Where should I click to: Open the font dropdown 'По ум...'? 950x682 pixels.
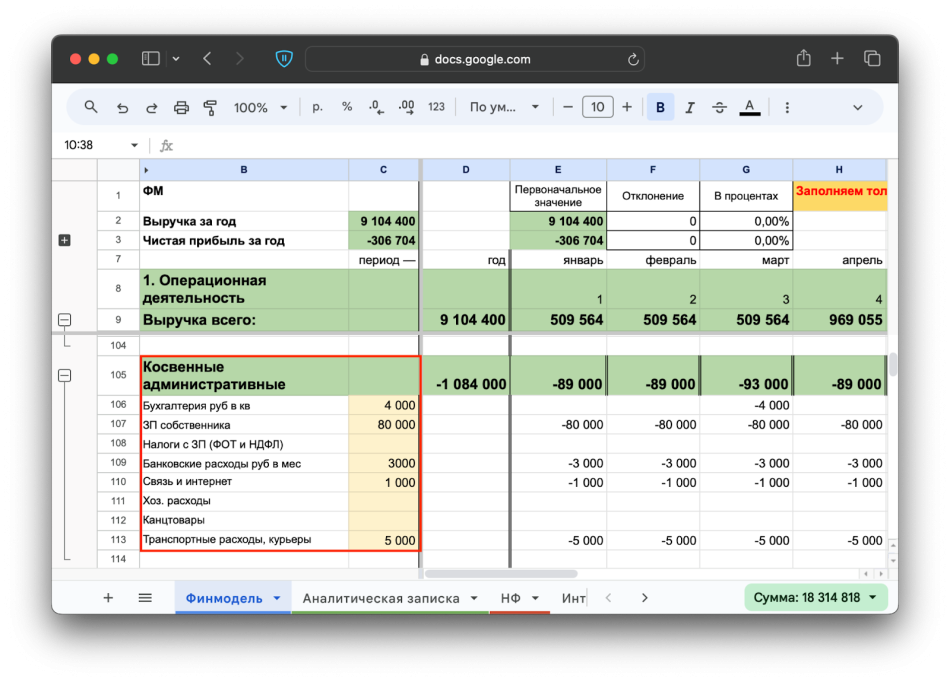click(x=504, y=107)
